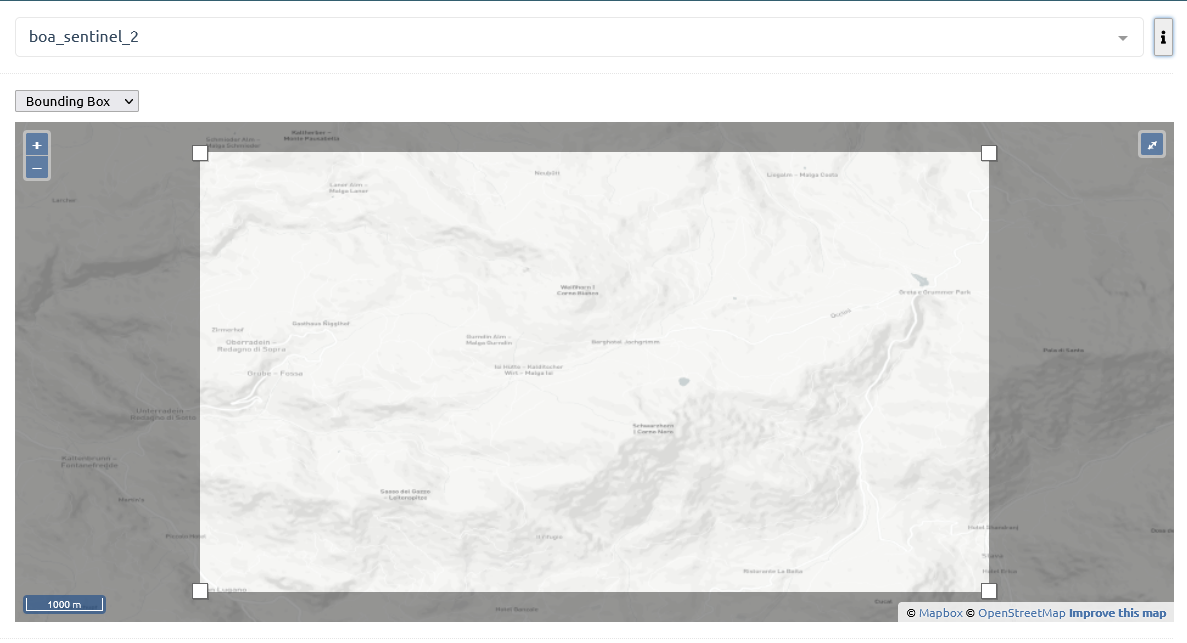Zoom in using the plus map control

point(36,144)
